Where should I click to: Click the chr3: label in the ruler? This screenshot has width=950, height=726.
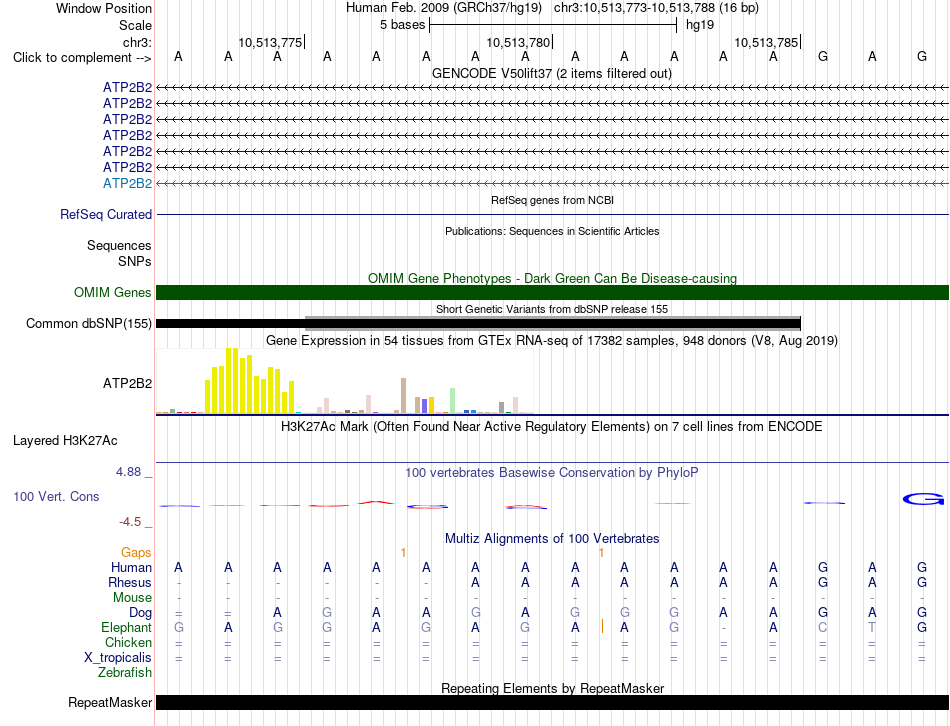point(137,42)
